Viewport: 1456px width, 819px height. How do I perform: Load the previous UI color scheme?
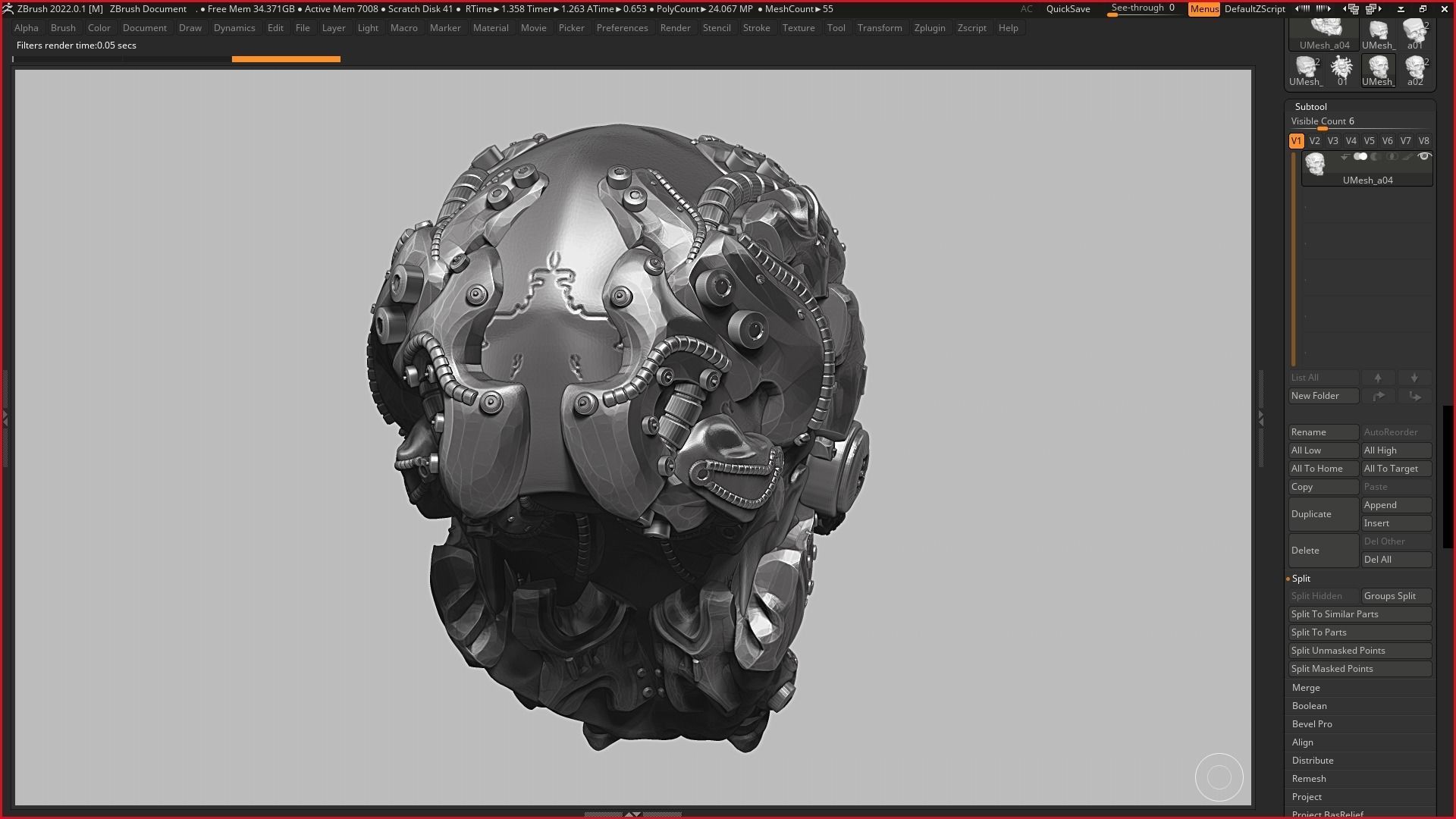pyautogui.click(x=1301, y=9)
